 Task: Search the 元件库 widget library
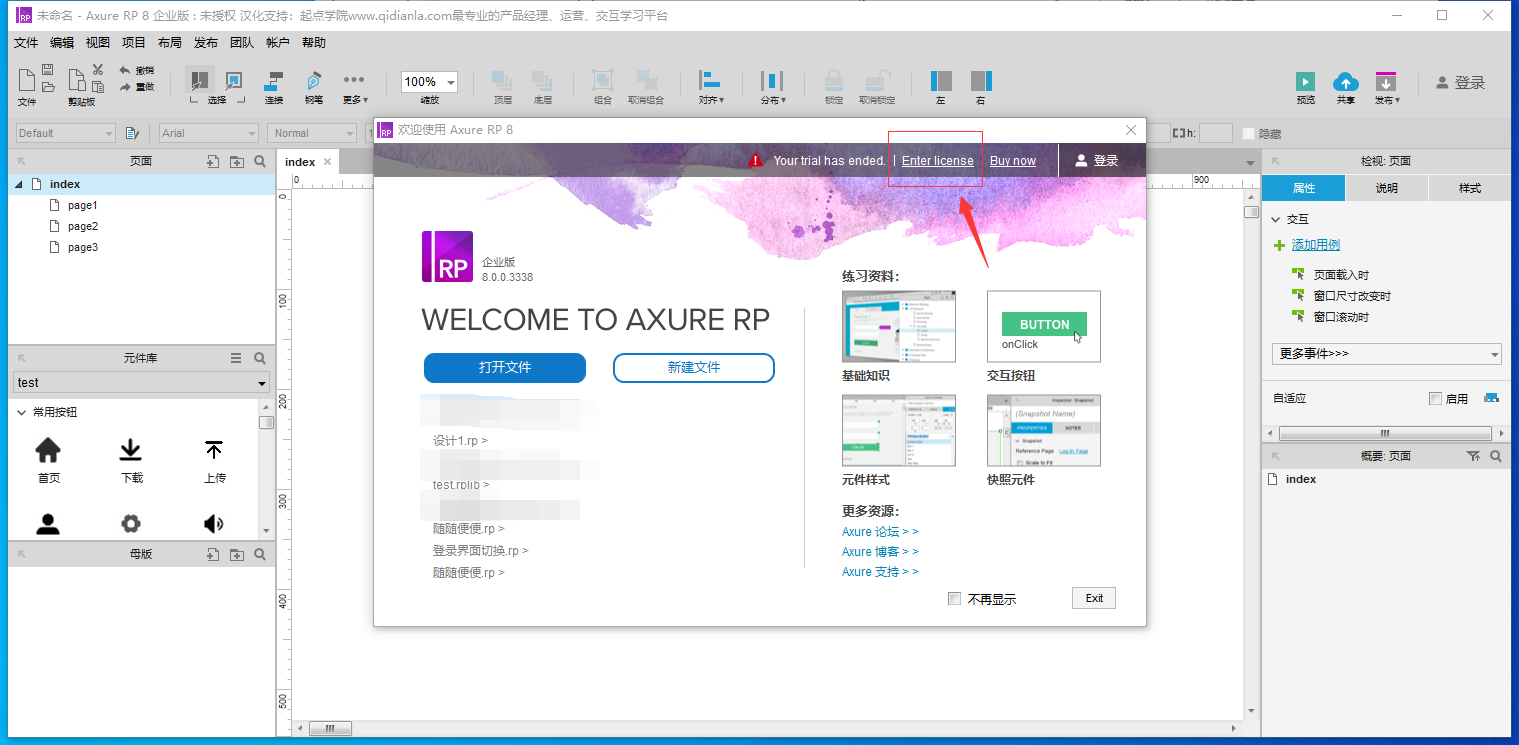(260, 358)
